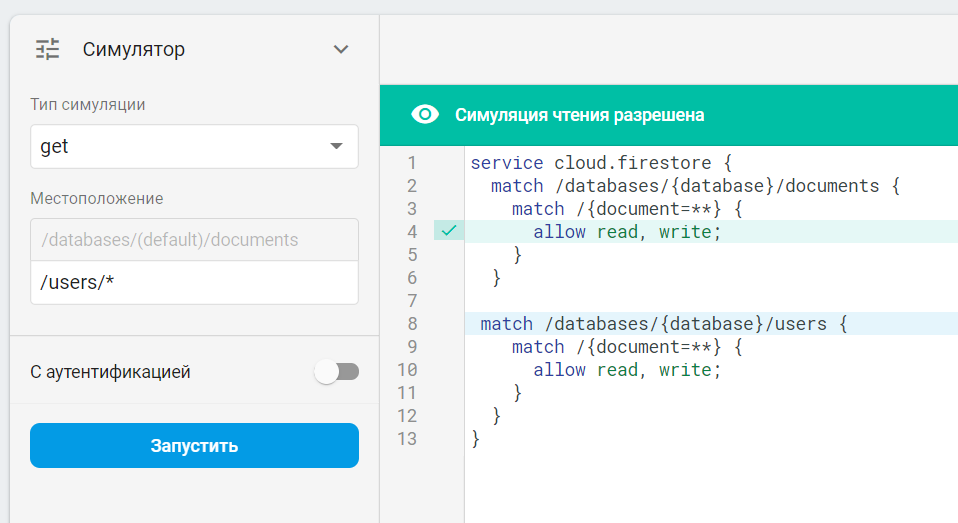Collapse the Симулятор panel chevron
The image size is (958, 523).
tap(341, 49)
